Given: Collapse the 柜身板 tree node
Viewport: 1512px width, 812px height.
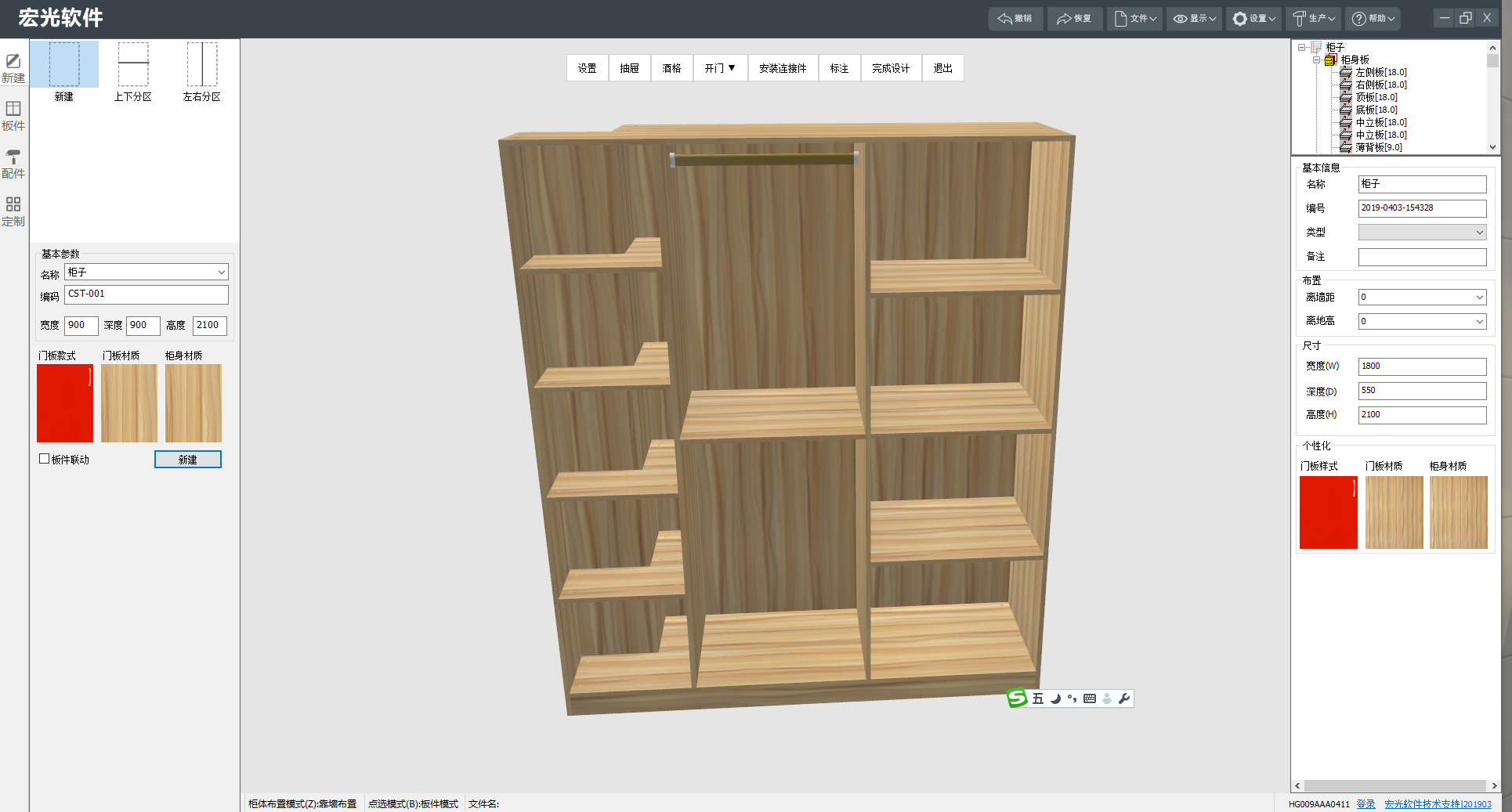Looking at the screenshot, I should click(x=1317, y=60).
